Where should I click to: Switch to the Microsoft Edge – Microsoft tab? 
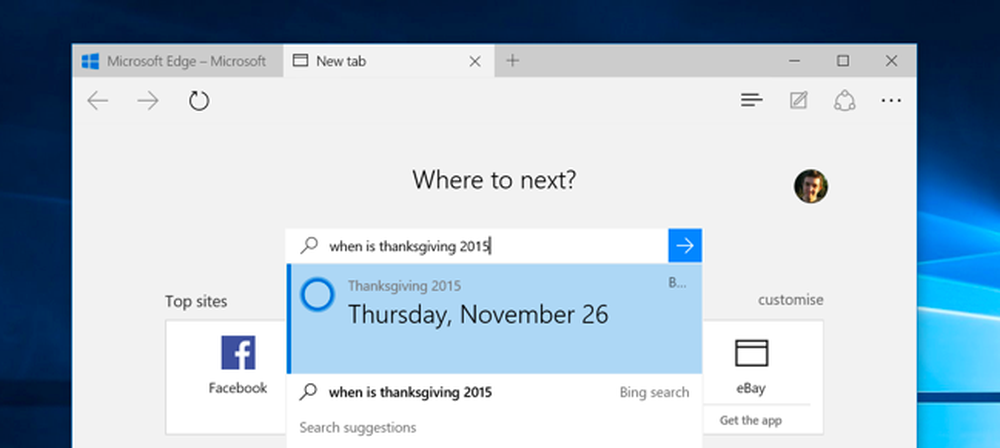click(178, 61)
